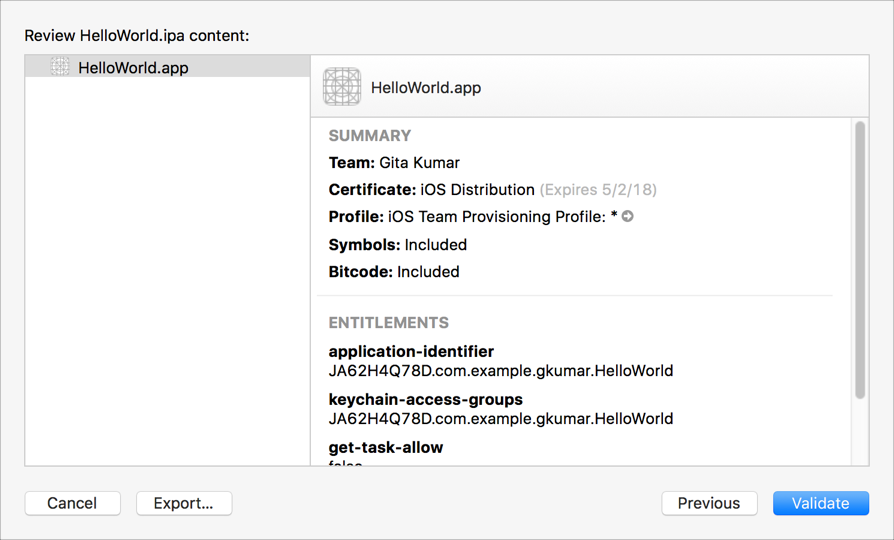Click the large app icon in the detail header

(x=342, y=87)
